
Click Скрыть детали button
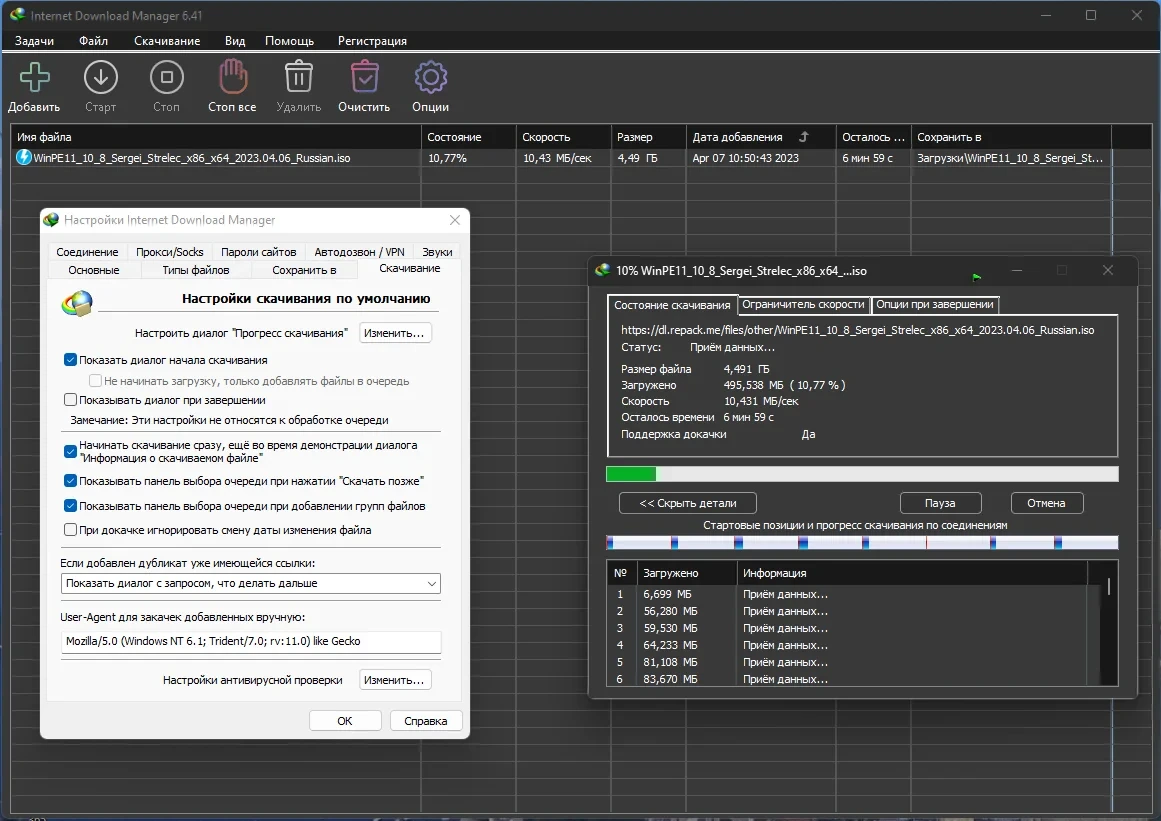coord(688,503)
